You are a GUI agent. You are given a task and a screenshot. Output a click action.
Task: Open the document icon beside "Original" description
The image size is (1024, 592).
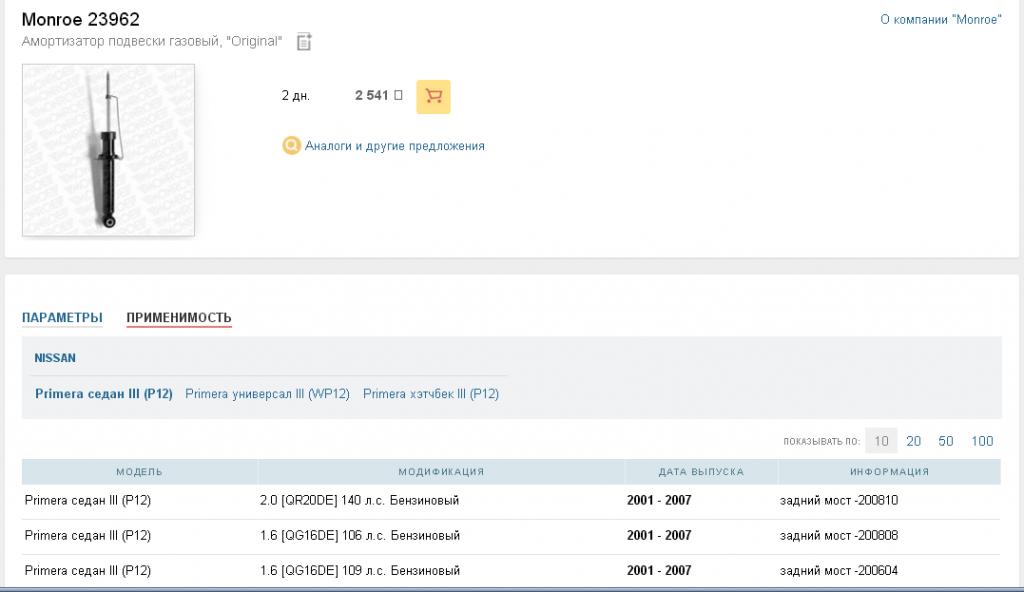click(x=304, y=41)
